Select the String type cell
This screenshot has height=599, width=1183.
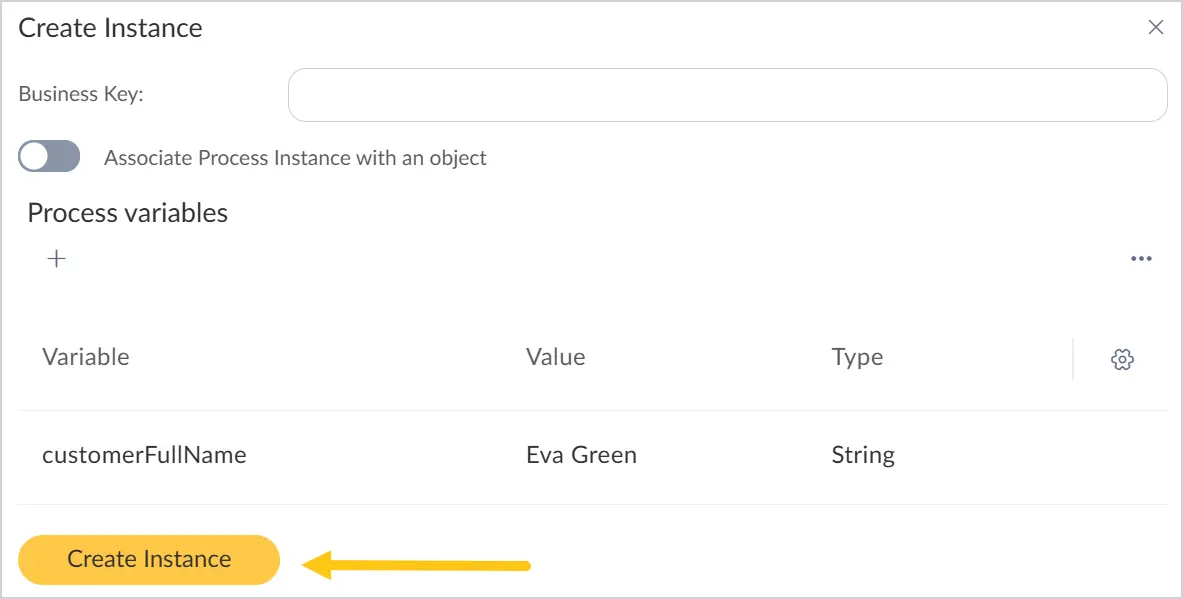[x=863, y=456]
